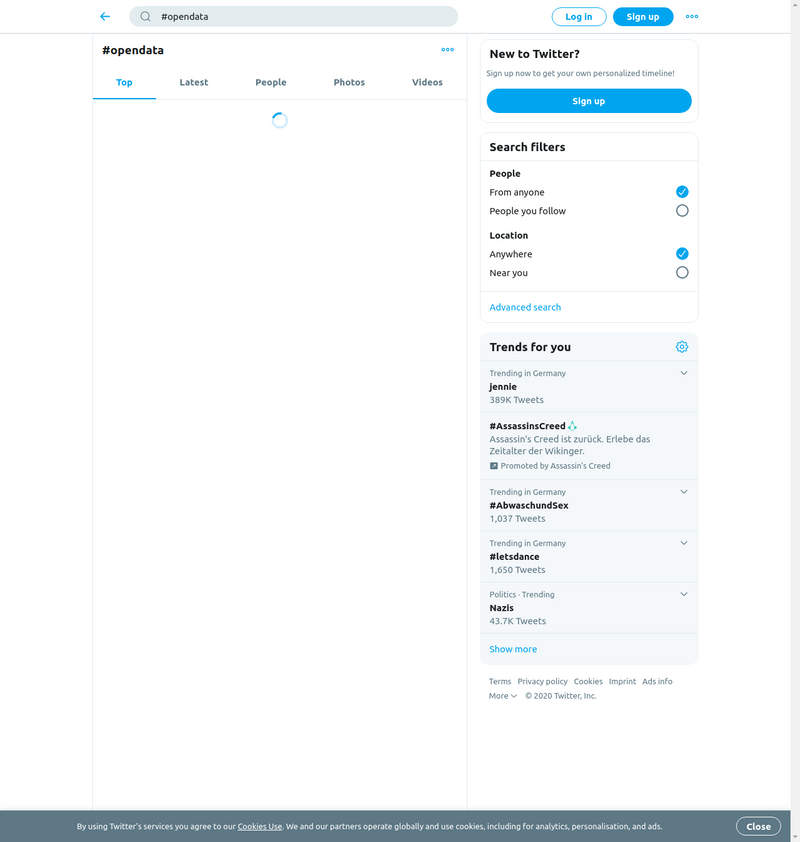The height and width of the screenshot is (842, 800).
Task: Open the Privacy policy footer link
Action: click(x=542, y=681)
